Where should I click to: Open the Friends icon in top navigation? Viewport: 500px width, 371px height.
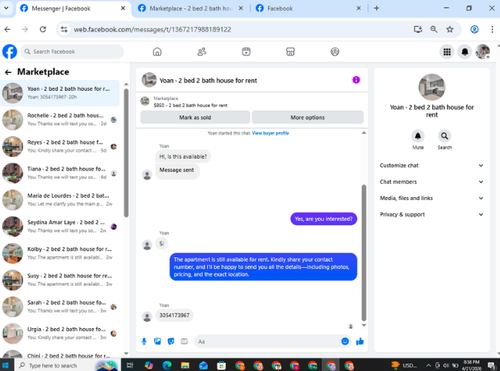[x=202, y=52]
